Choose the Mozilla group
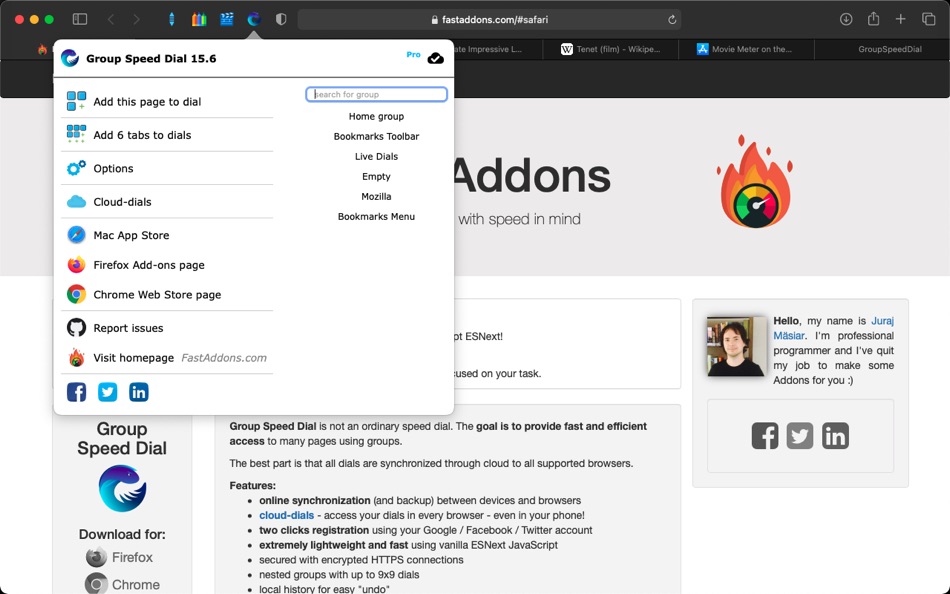 (376, 196)
